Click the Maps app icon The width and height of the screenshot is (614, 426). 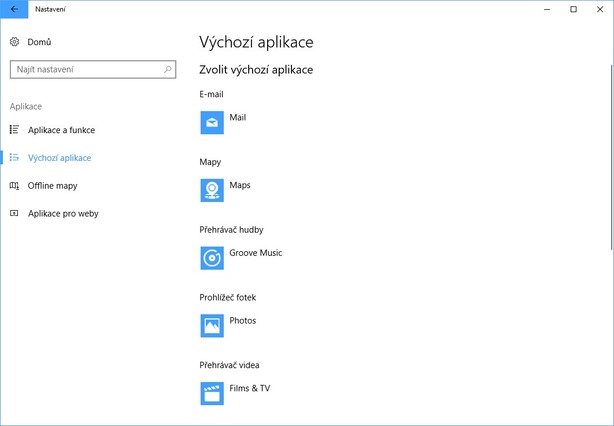coord(212,190)
